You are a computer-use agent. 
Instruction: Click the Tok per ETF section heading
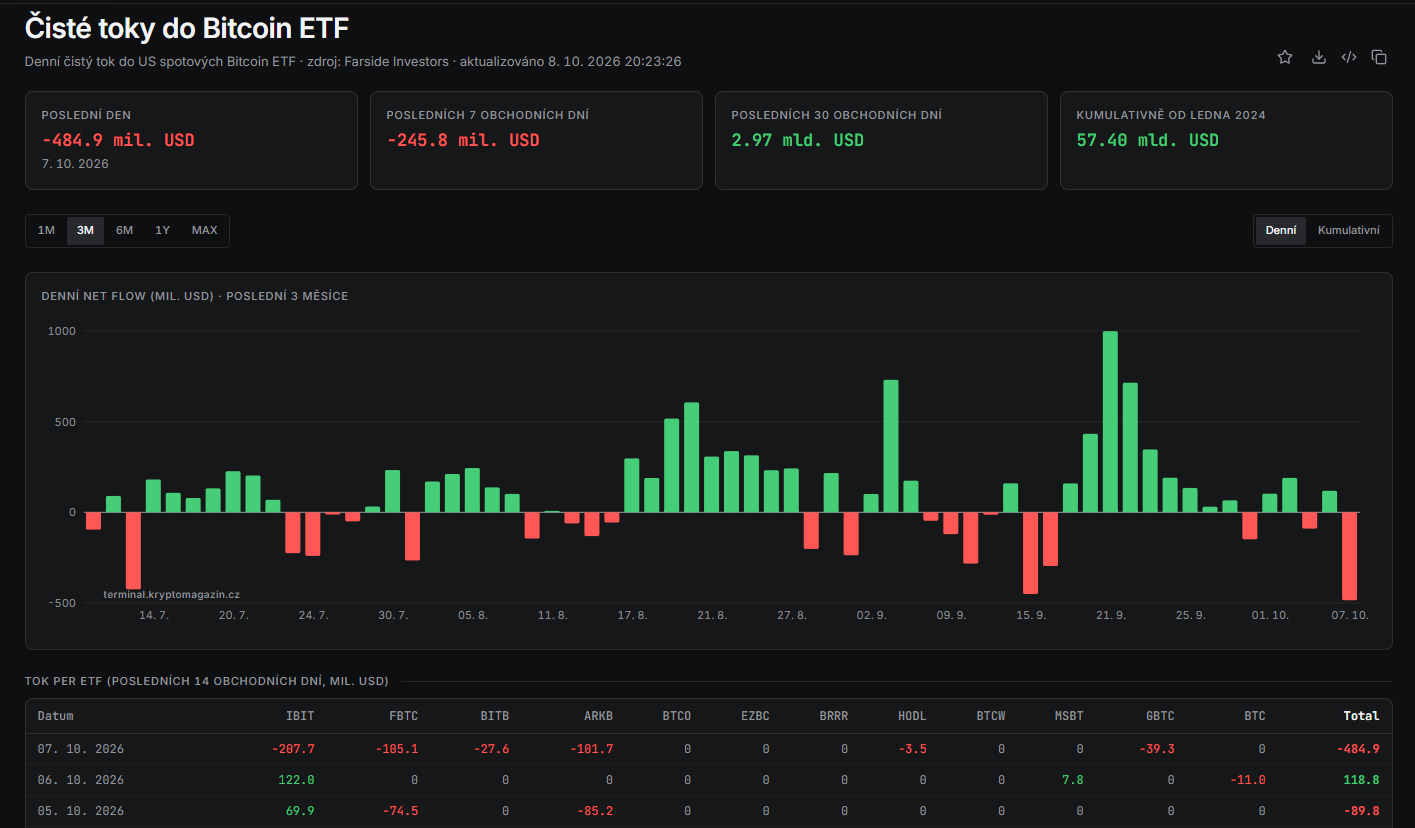[x=207, y=681]
